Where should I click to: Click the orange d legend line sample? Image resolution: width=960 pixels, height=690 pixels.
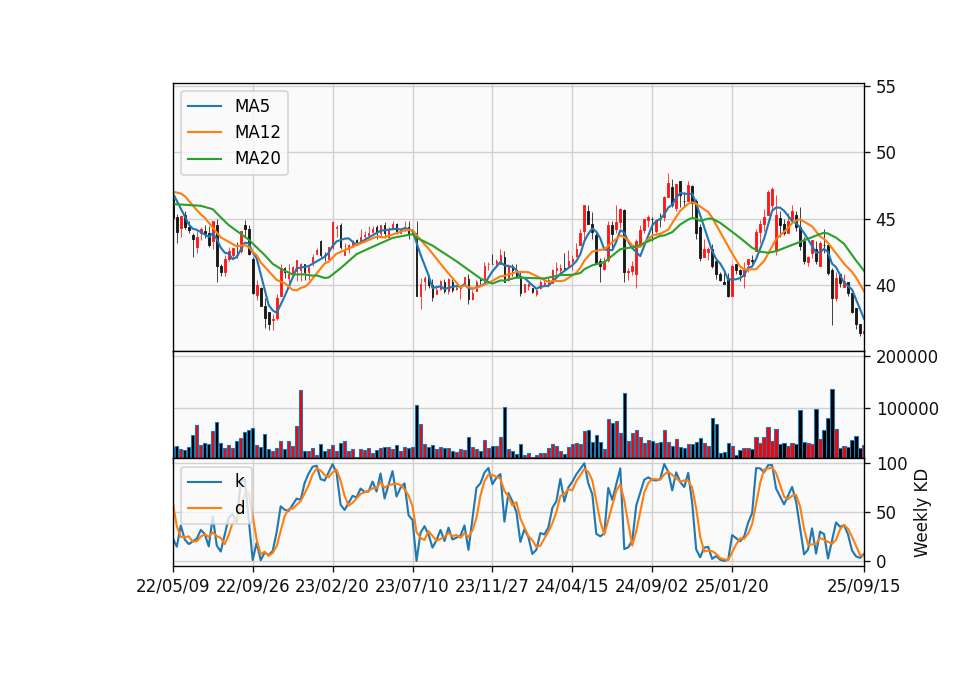pos(204,508)
